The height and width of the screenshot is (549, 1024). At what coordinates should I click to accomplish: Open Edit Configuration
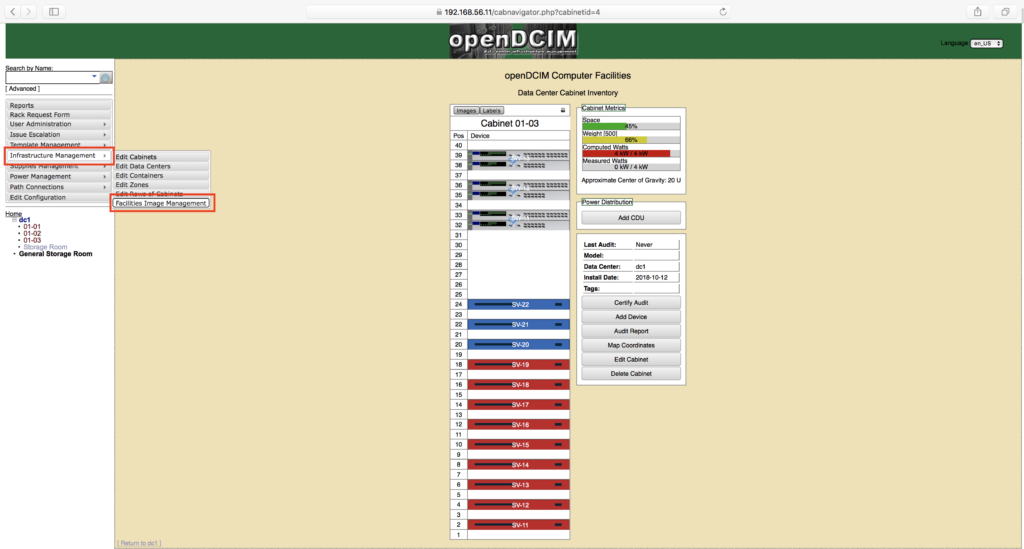(x=58, y=197)
